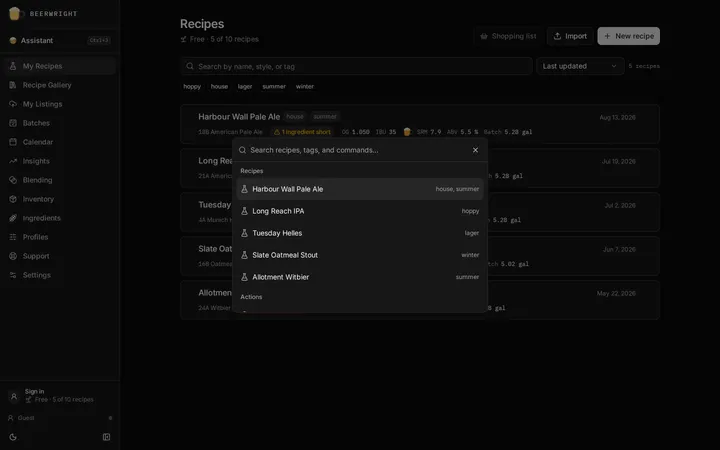This screenshot has height=450, width=720.
Task: Close the command palette with the X
Action: [x=475, y=150]
